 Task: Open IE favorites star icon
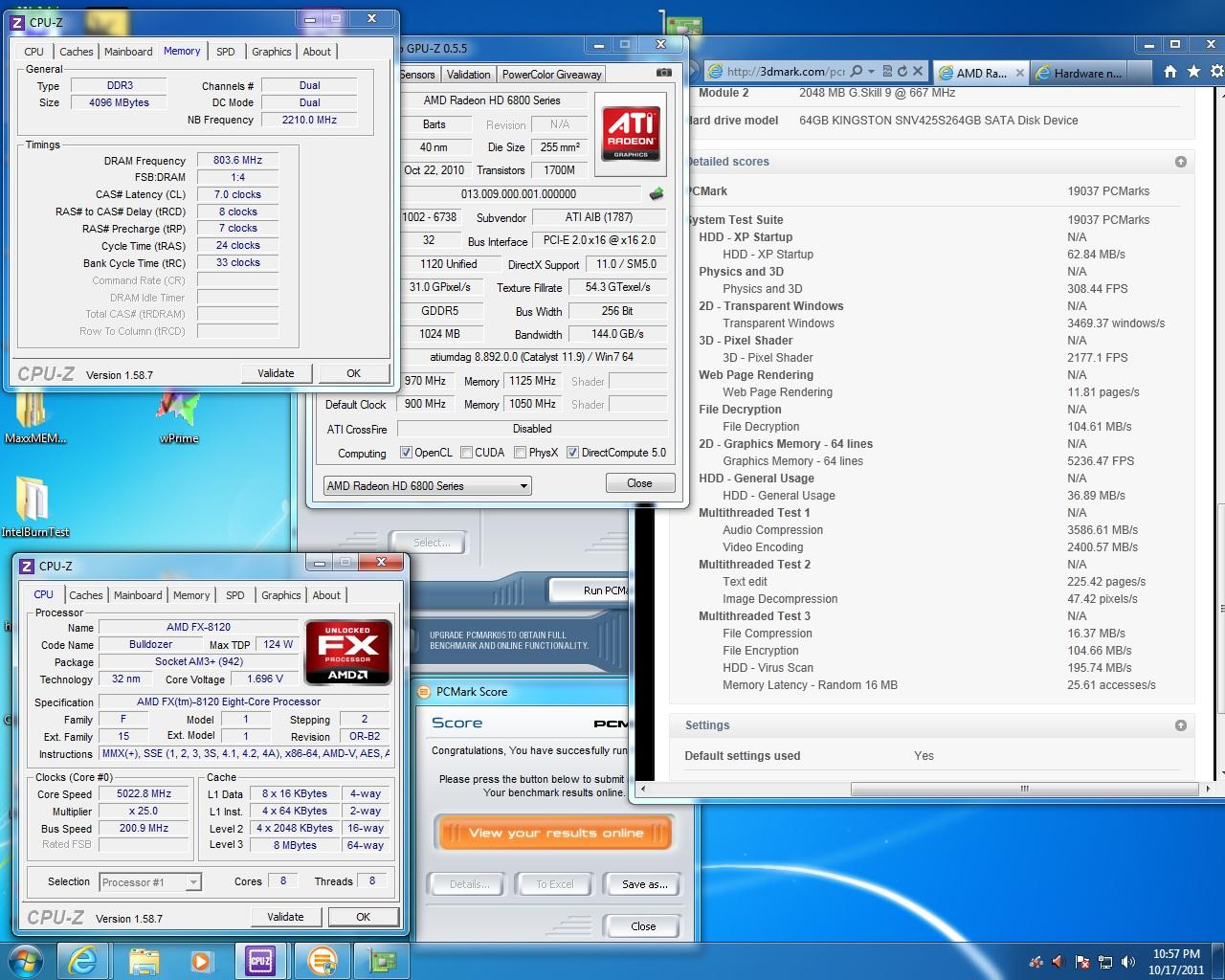click(x=1193, y=72)
